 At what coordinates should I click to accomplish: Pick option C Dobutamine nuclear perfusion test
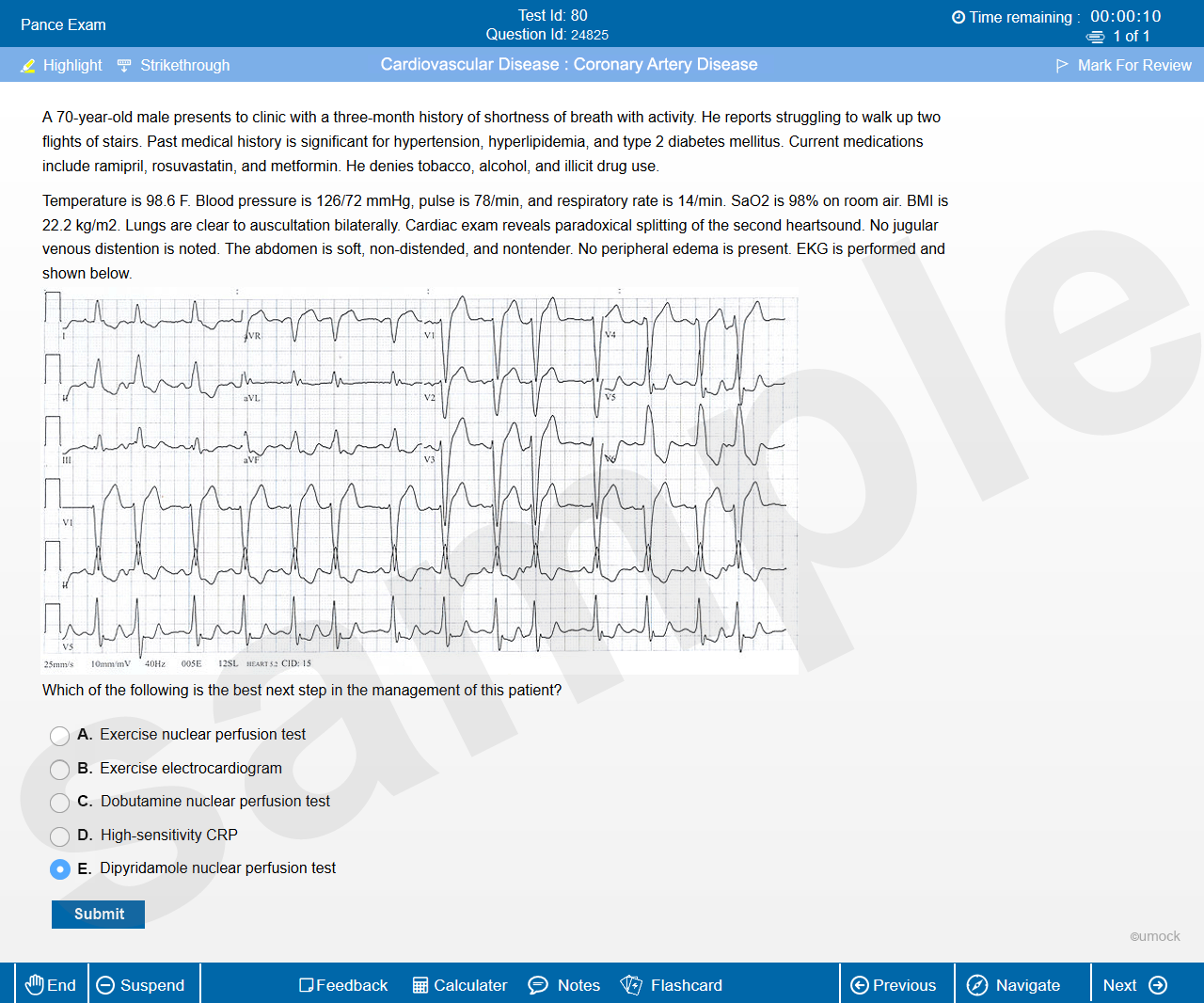[60, 803]
